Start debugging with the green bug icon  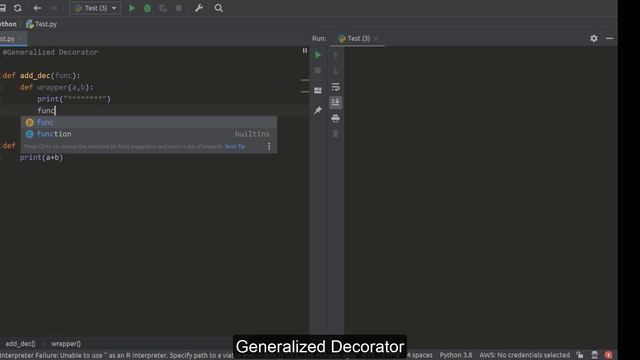[147, 8]
